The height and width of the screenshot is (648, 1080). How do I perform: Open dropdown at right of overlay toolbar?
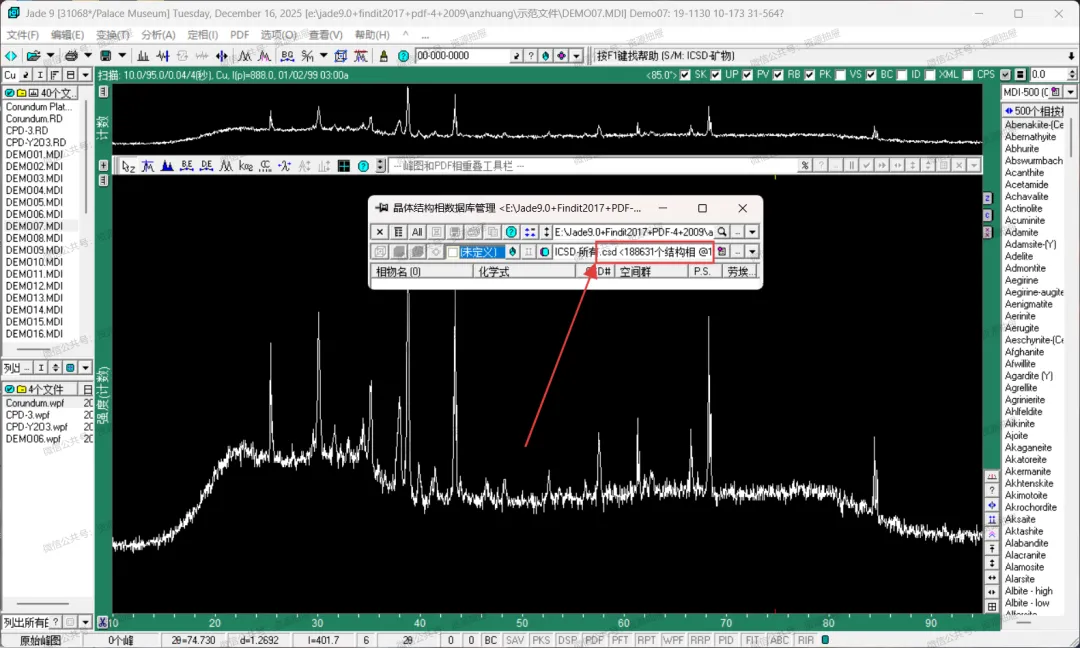coord(974,165)
